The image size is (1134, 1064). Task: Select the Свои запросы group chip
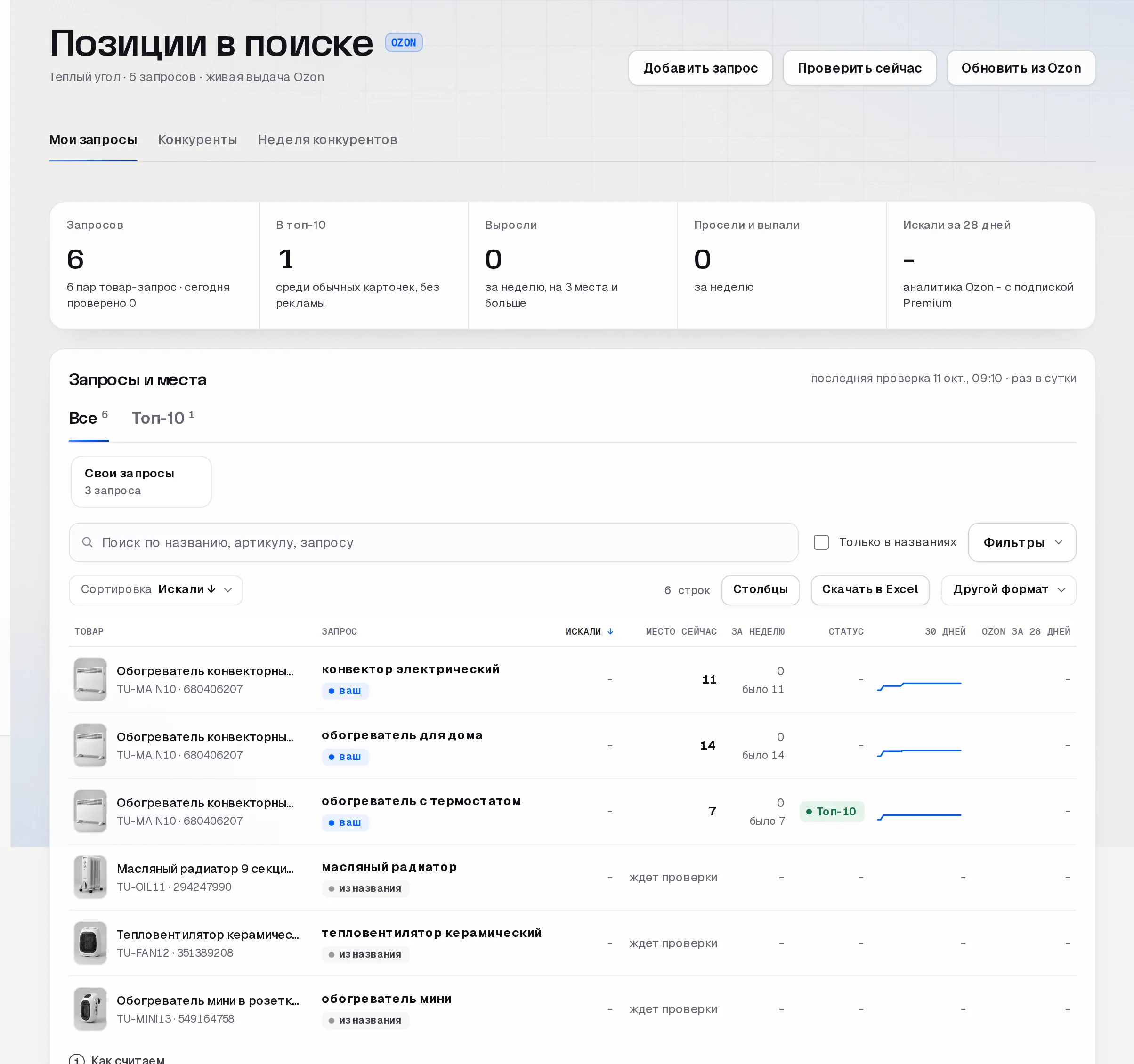point(141,481)
